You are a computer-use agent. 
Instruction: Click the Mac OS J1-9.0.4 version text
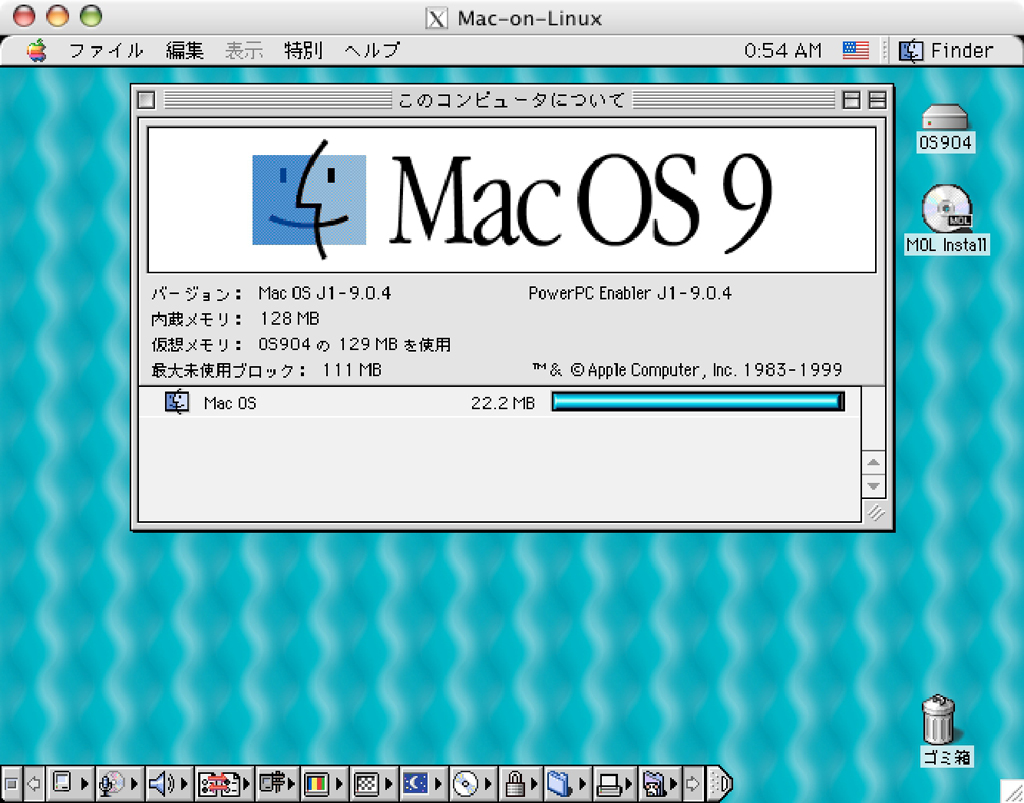point(325,293)
